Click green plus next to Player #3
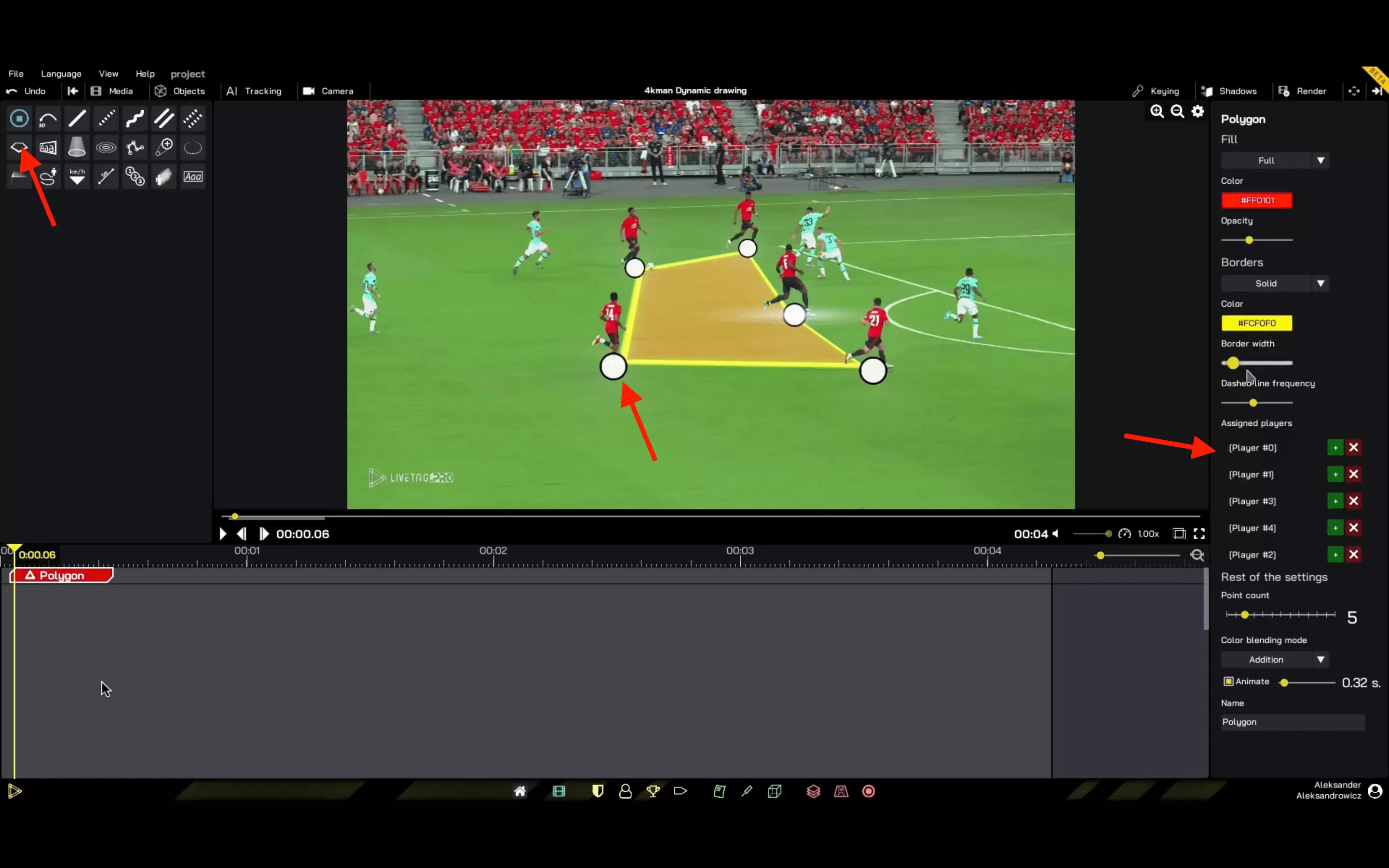The image size is (1389, 868). point(1335,501)
